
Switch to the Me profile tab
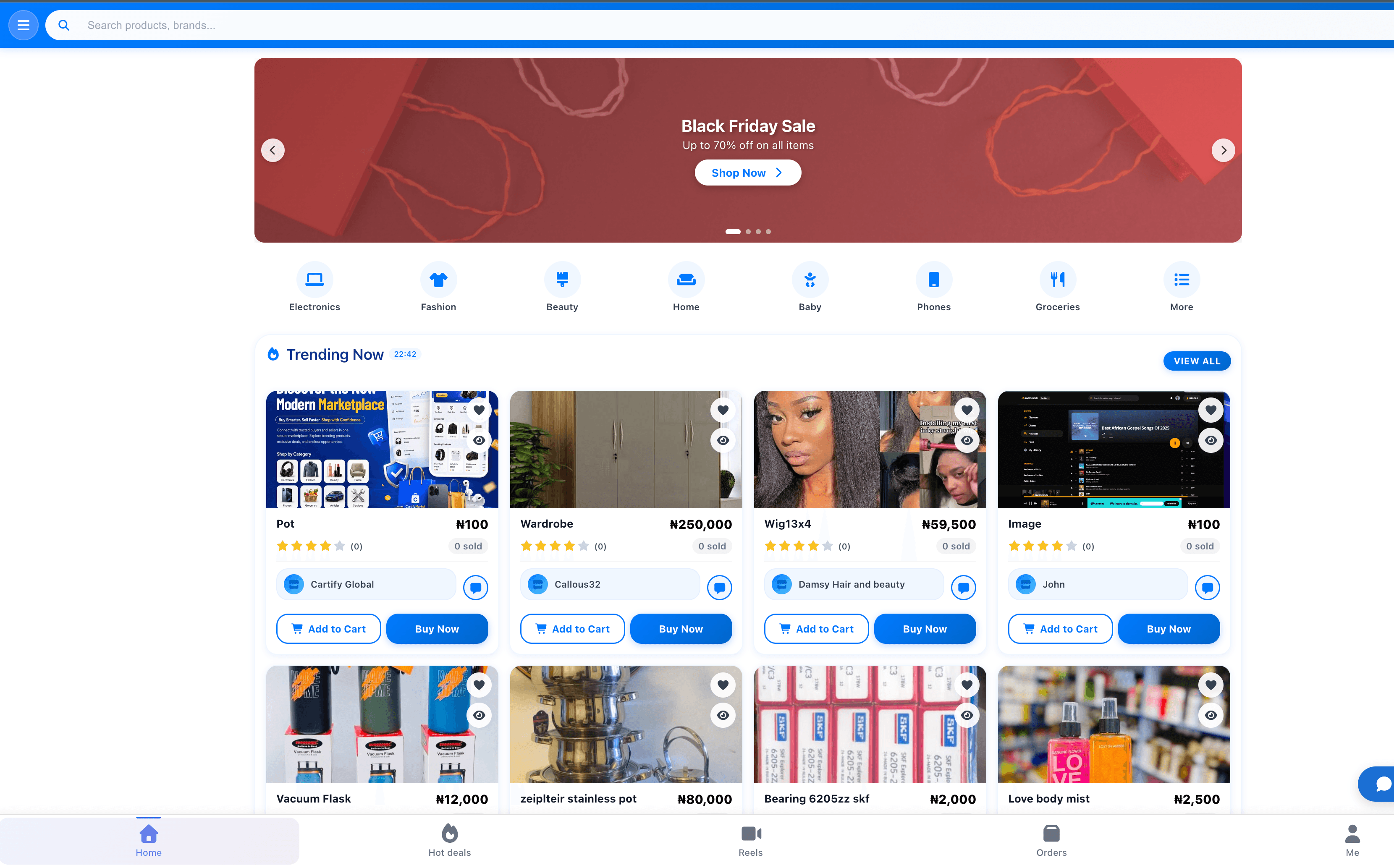(x=1353, y=841)
